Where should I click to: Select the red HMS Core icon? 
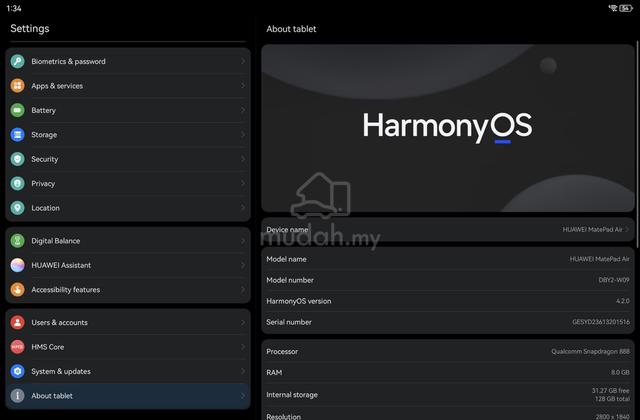click(18, 347)
